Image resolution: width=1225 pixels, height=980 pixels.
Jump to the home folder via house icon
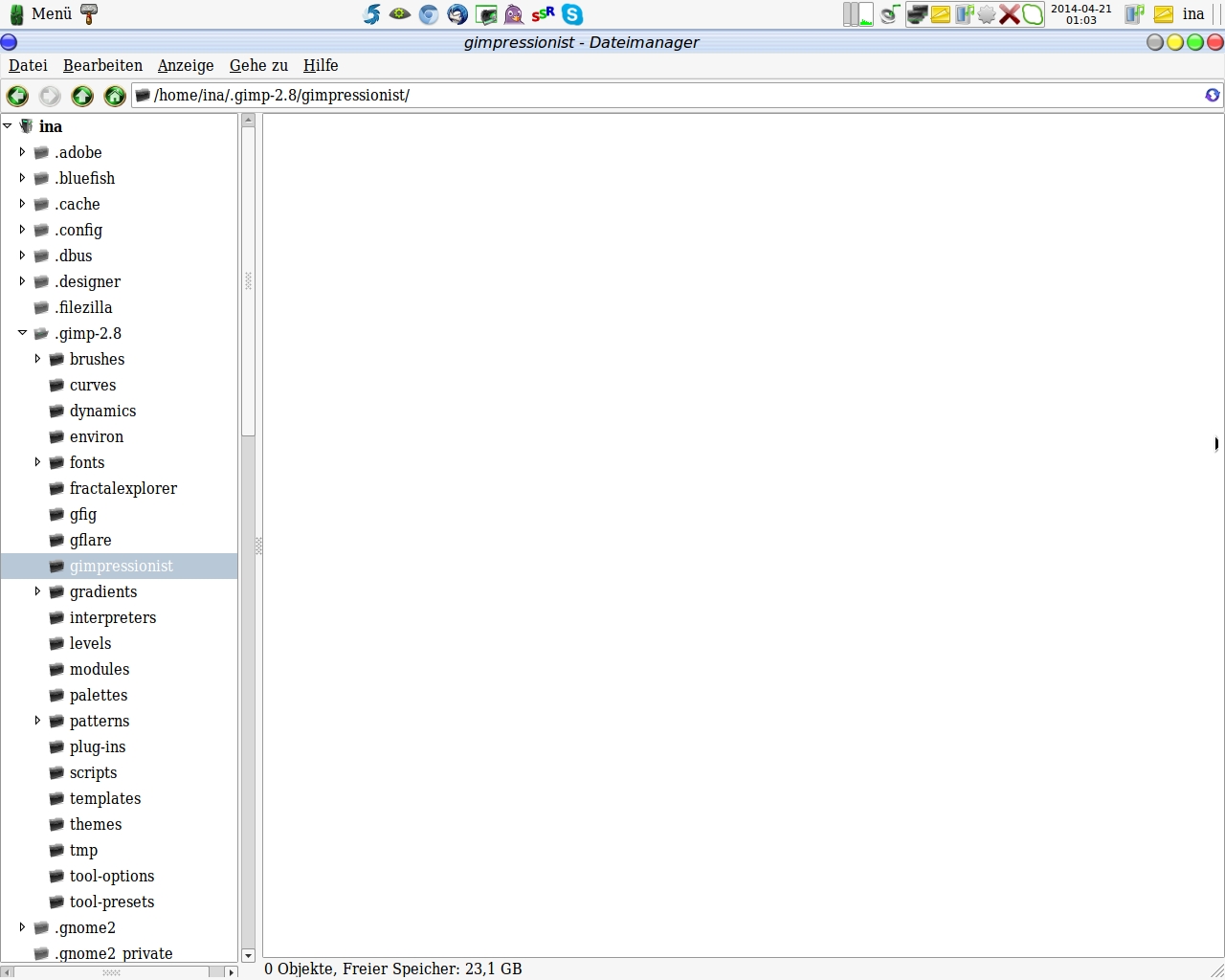pos(115,96)
